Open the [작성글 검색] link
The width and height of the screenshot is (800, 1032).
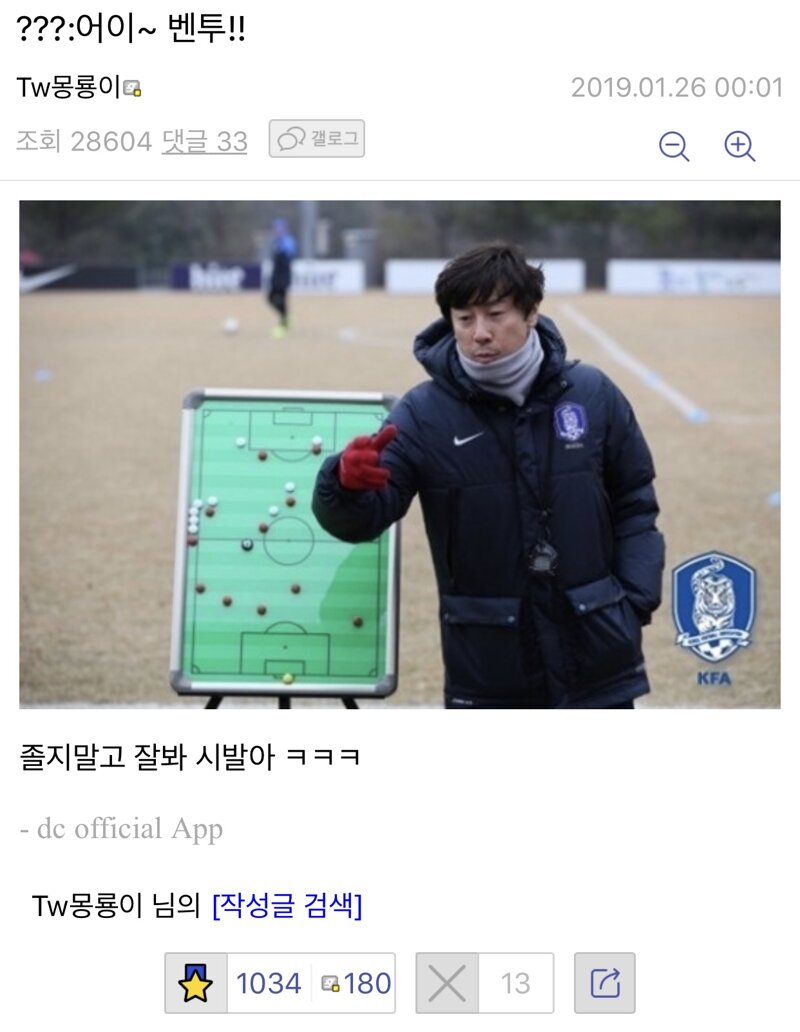click(287, 906)
